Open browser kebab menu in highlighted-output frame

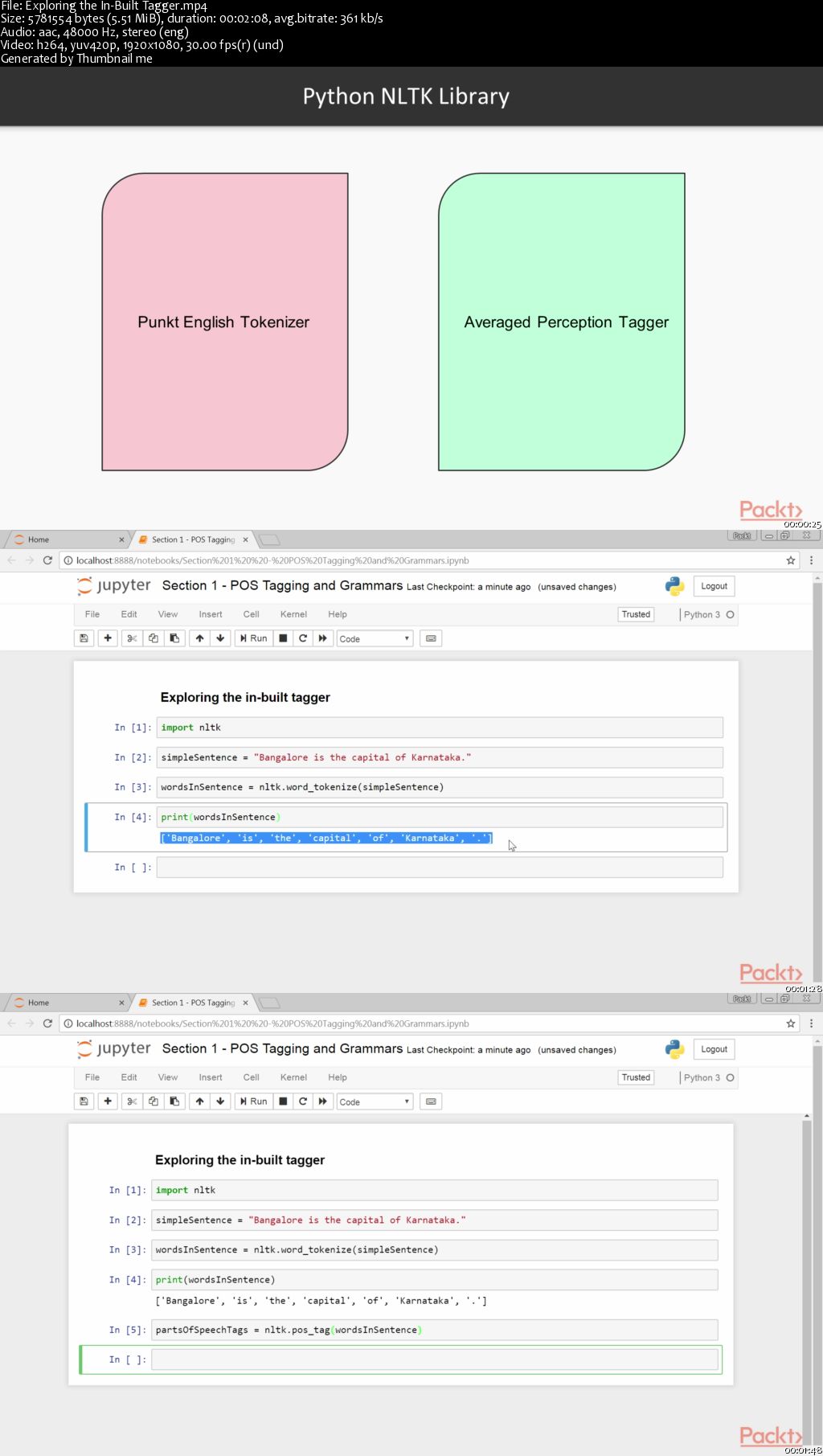(811, 560)
